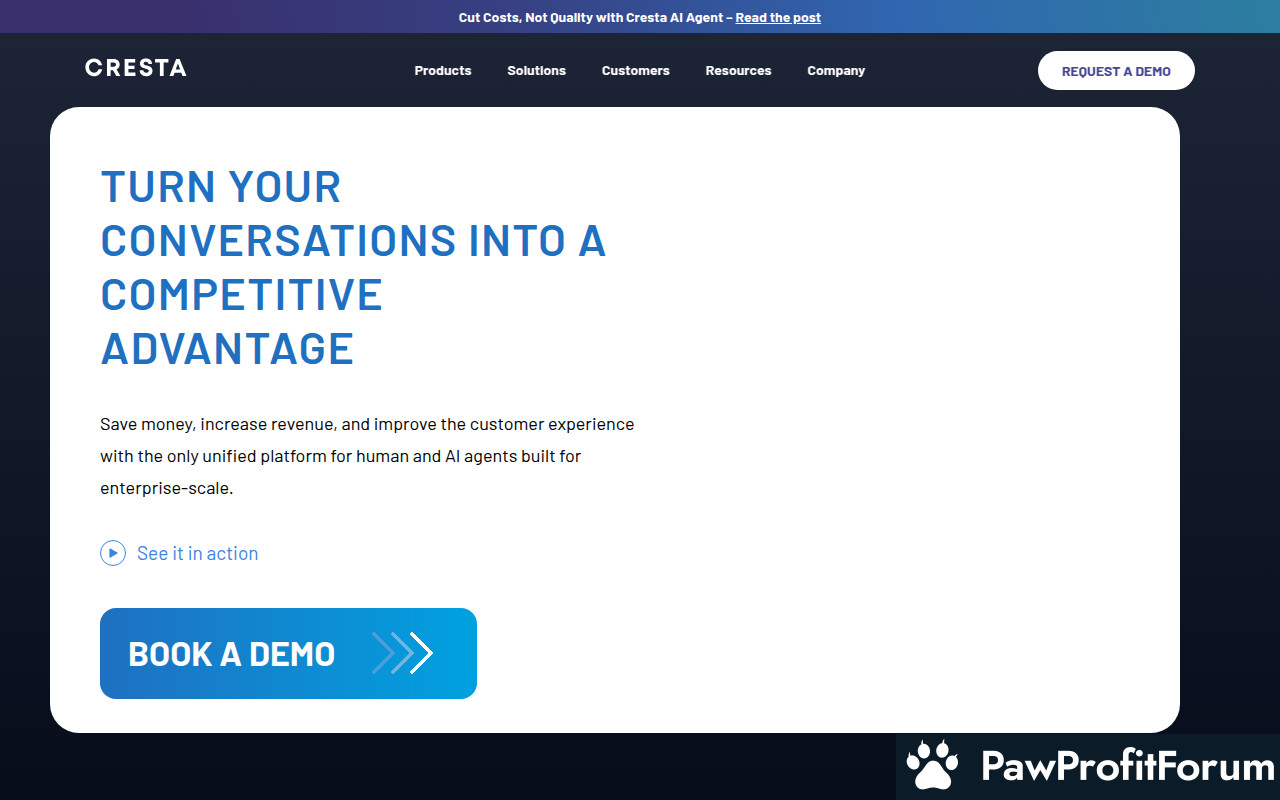Click the paw print icon in the watermark
1280x800 pixels.
(932, 766)
